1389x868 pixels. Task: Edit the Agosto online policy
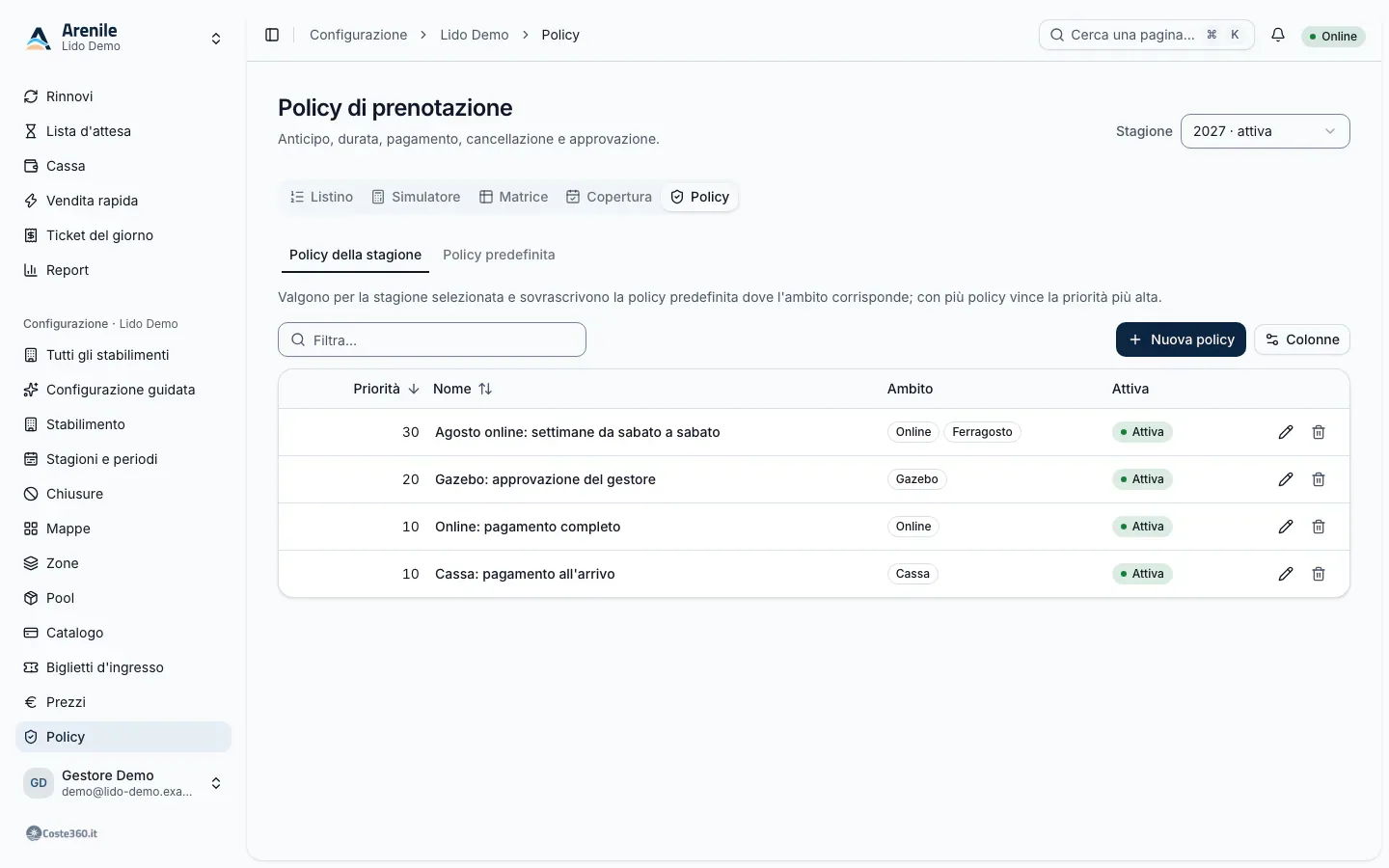[x=1286, y=432]
